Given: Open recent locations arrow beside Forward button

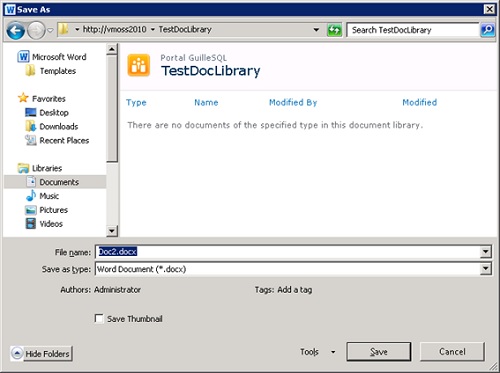Looking at the screenshot, I should click(50, 30).
